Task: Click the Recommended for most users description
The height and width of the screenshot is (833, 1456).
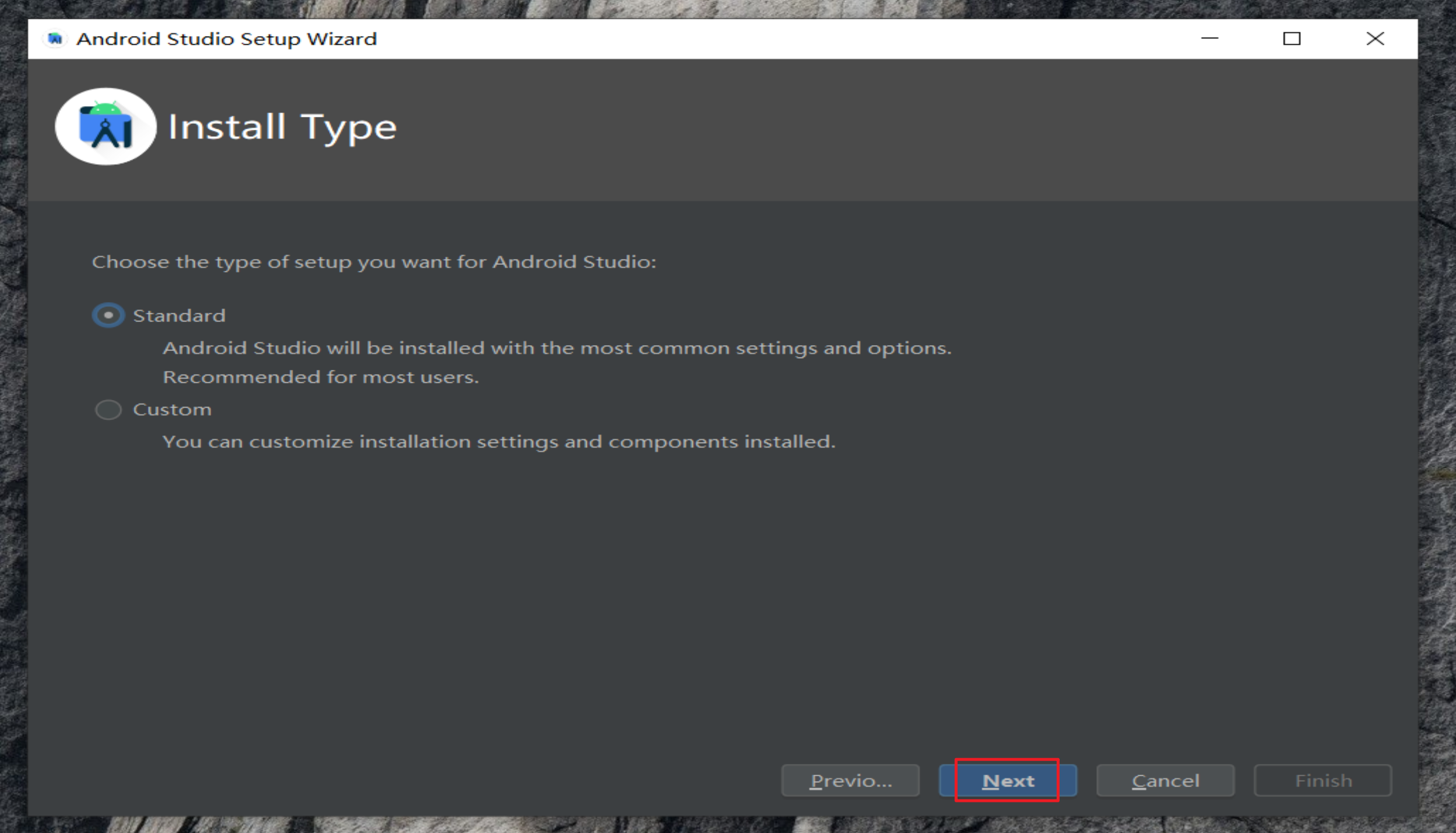Action: pyautogui.click(x=322, y=376)
